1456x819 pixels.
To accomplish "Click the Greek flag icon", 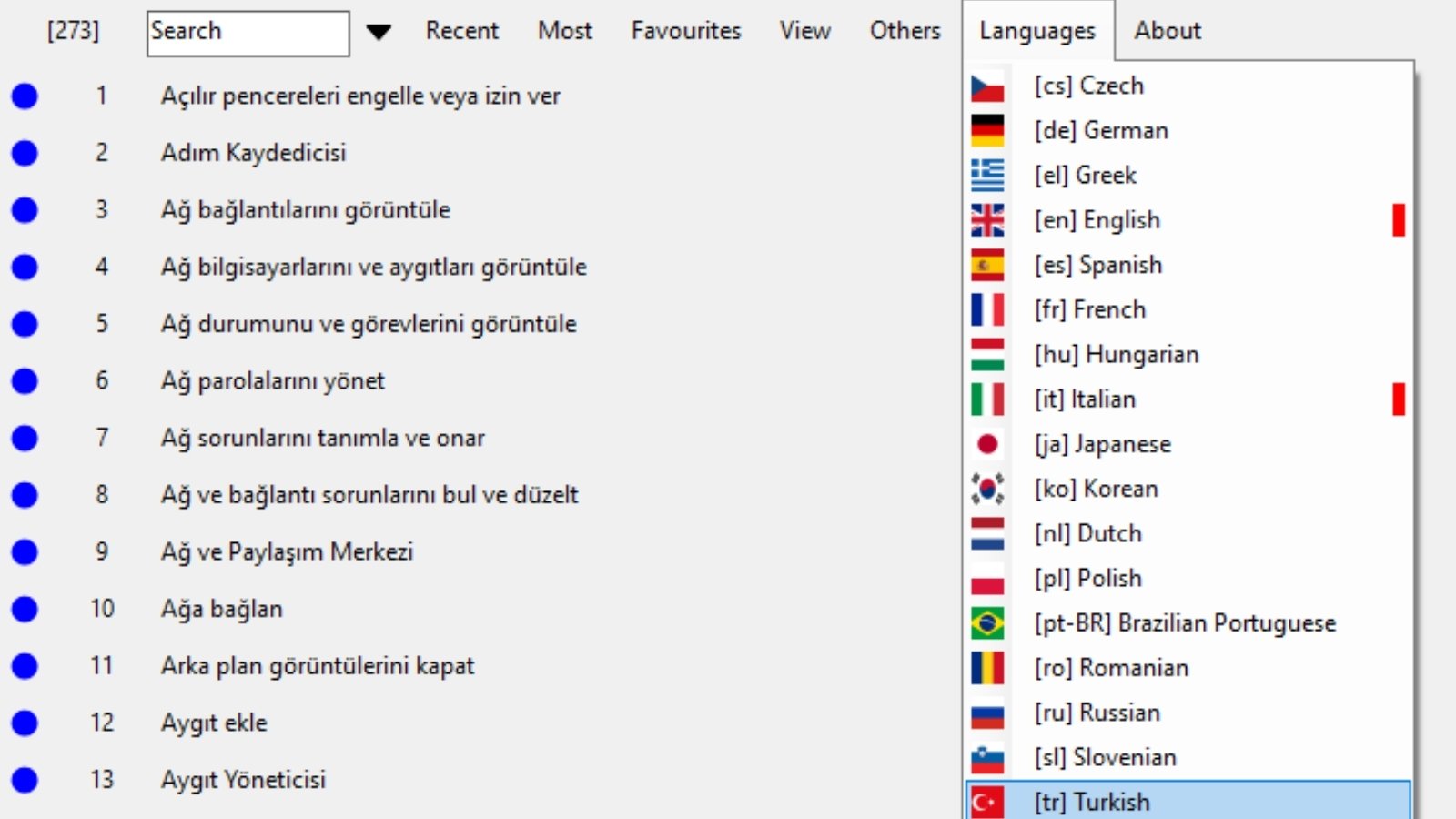I will click(x=987, y=176).
